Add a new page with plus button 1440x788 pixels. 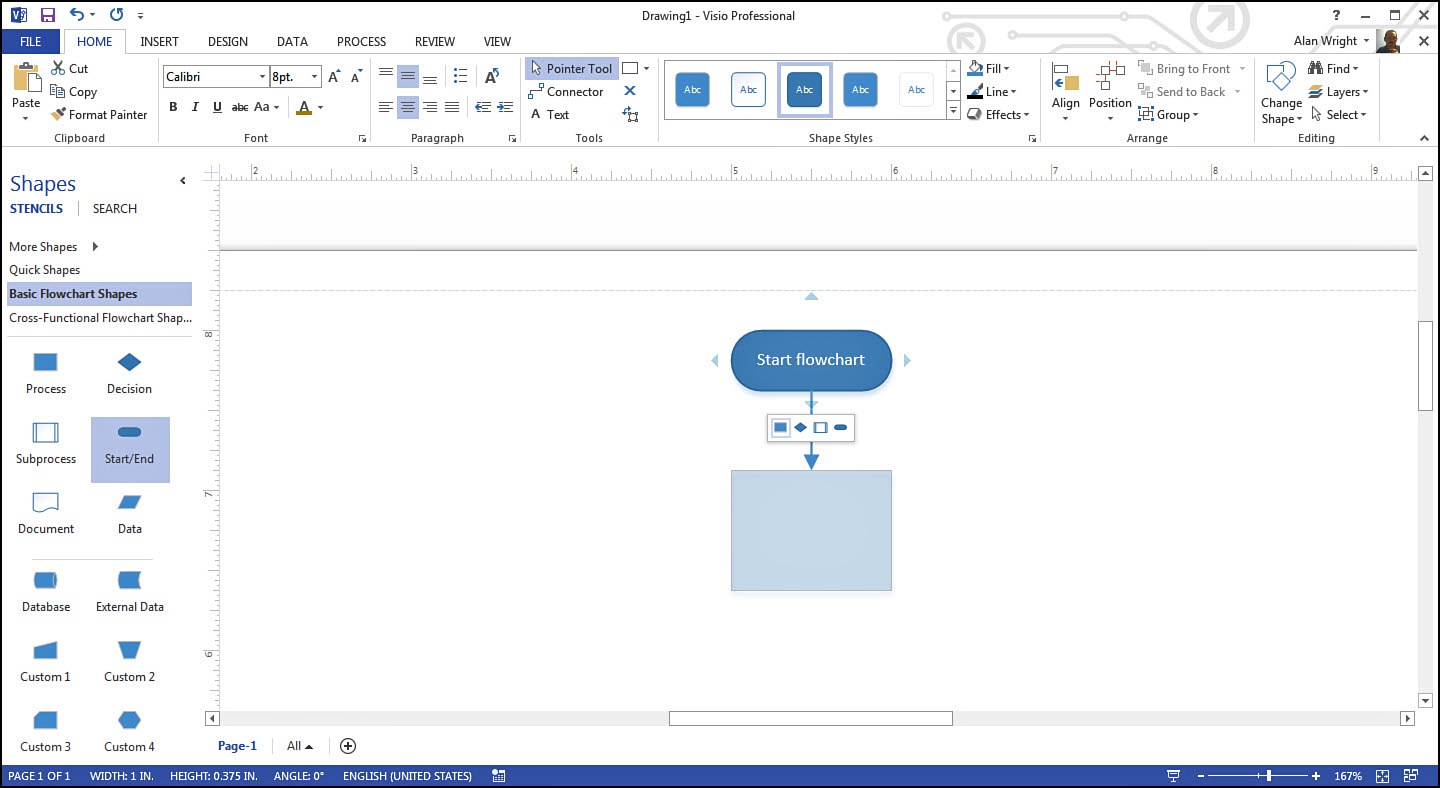point(348,746)
